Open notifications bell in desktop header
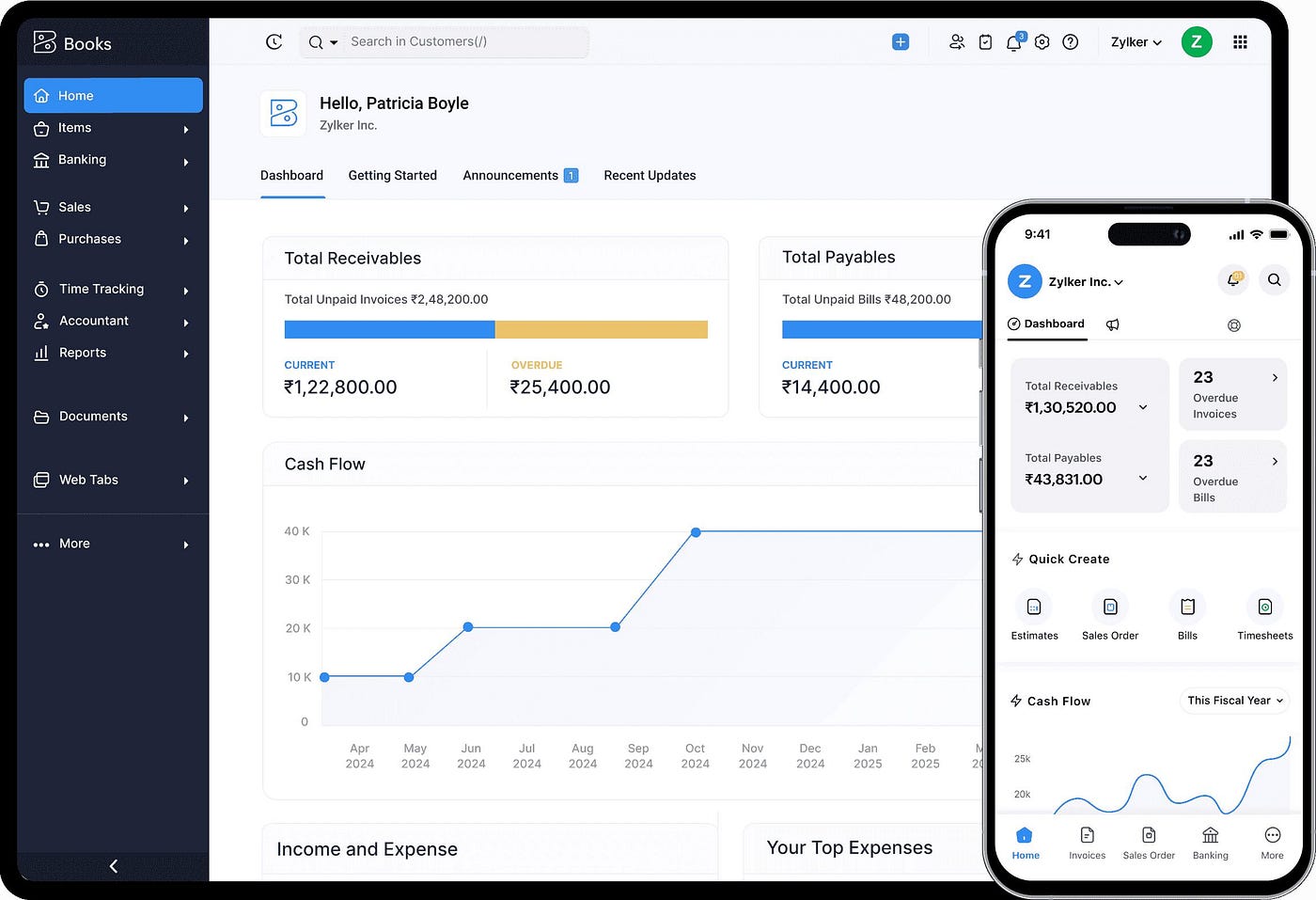Viewport: 1316px width, 900px height. click(1014, 41)
